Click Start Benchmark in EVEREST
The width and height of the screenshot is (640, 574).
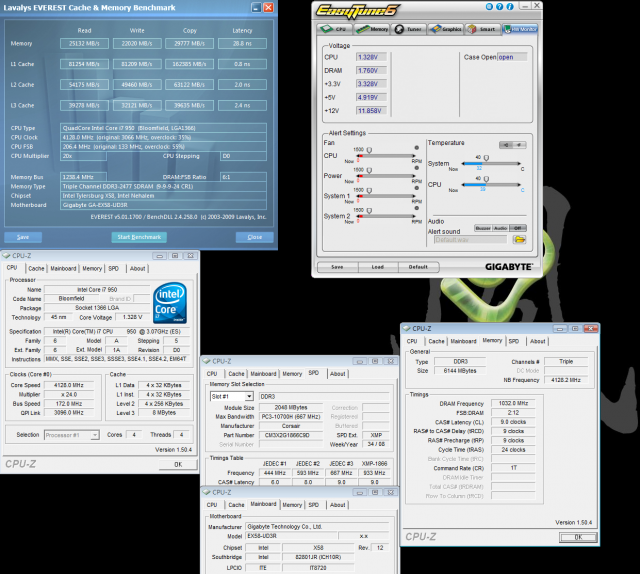tap(139, 237)
